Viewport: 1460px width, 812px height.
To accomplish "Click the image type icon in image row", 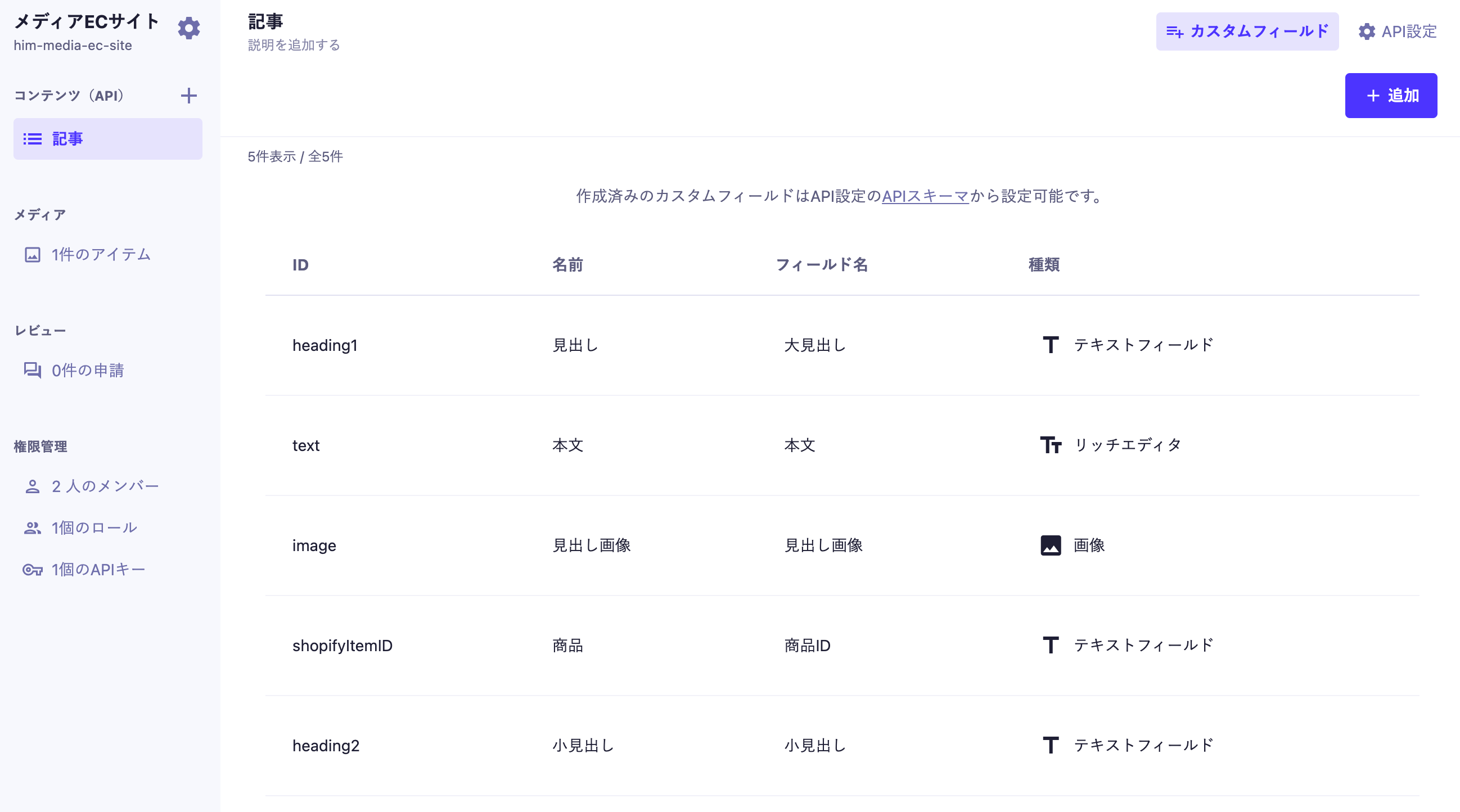I will [1050, 545].
